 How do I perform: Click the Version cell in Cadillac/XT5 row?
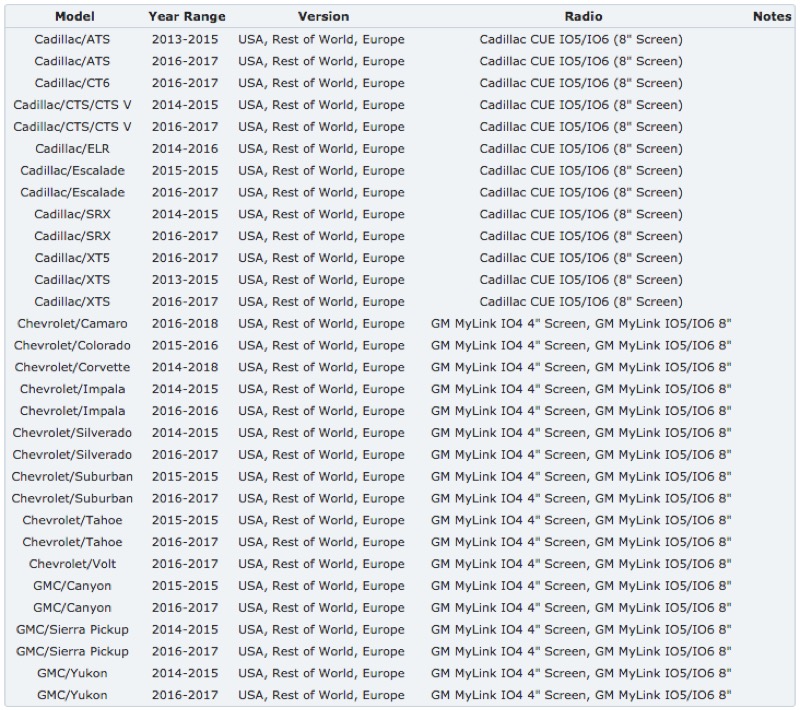321,258
